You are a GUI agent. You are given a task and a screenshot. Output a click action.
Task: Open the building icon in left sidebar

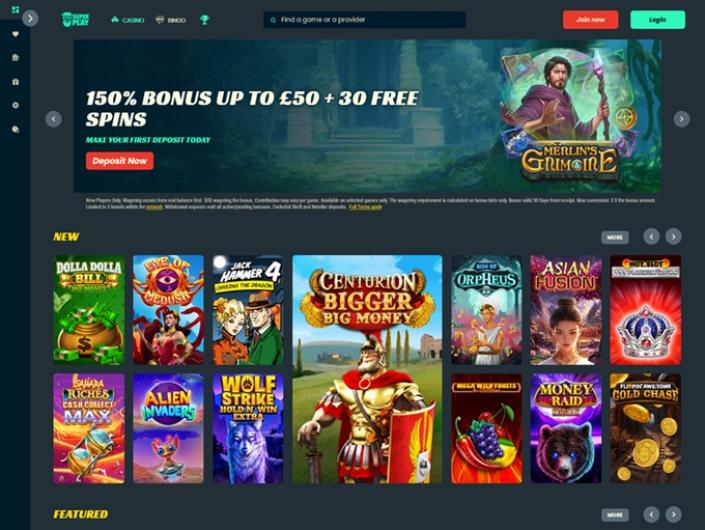pyautogui.click(x=15, y=82)
